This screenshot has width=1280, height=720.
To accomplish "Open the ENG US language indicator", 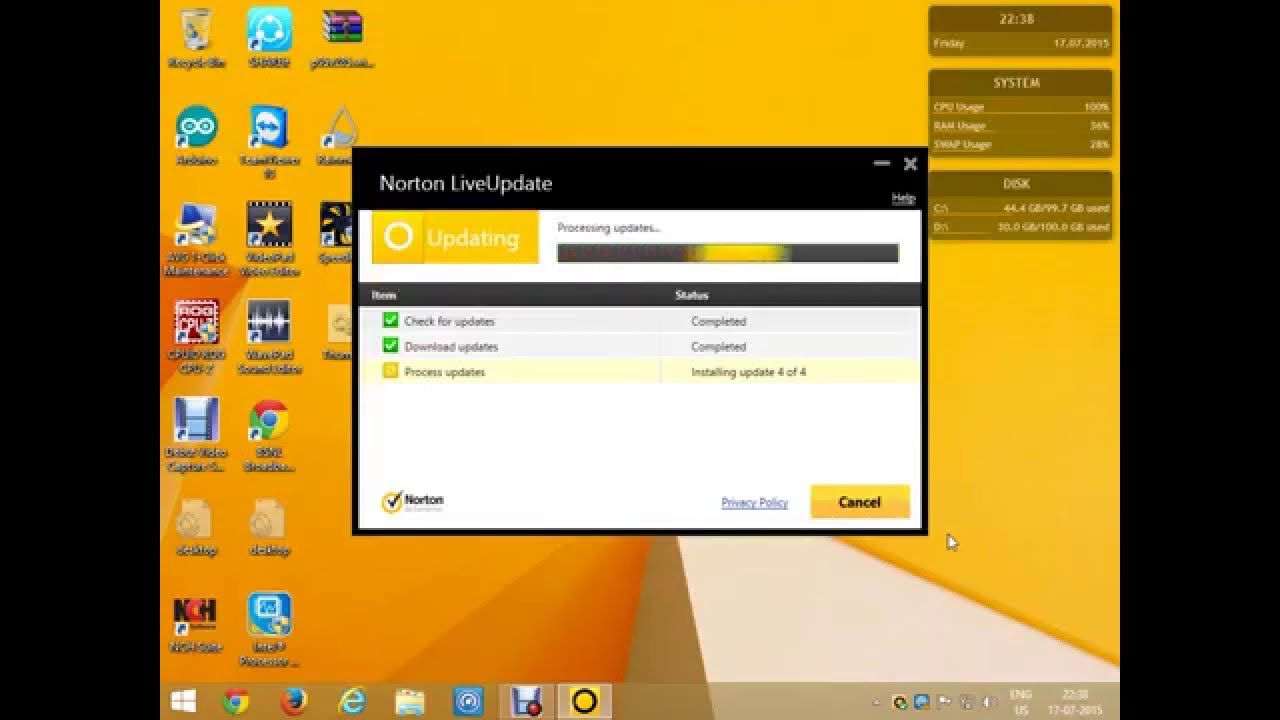I will [1021, 702].
